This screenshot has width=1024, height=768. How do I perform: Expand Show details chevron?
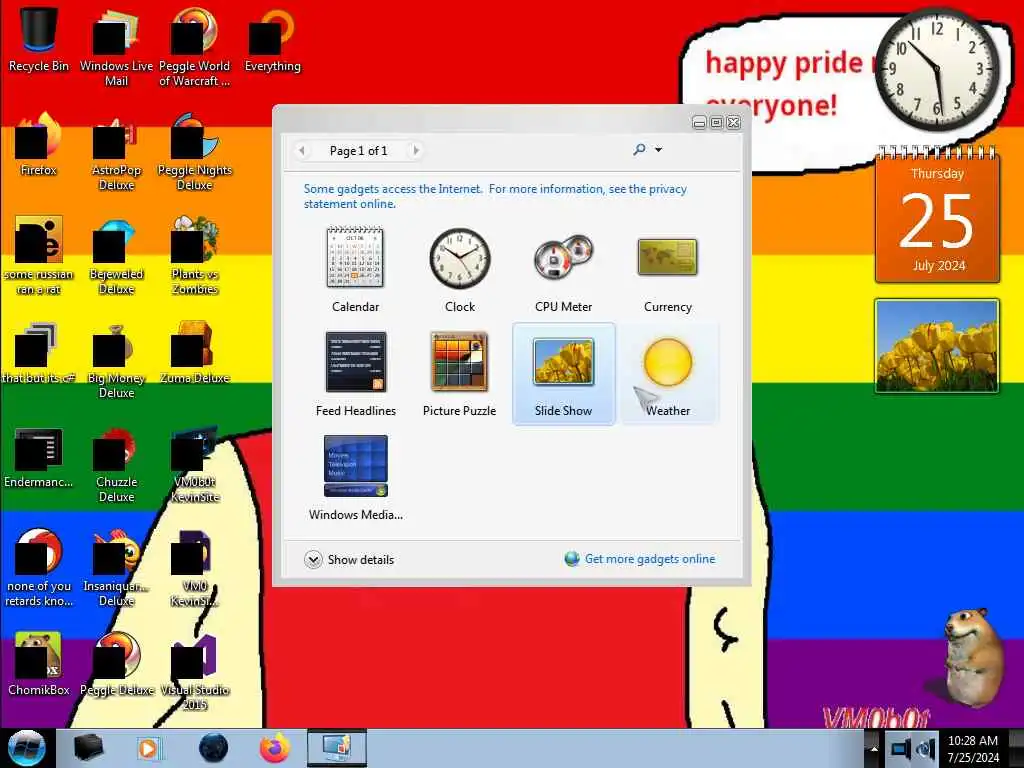(x=313, y=560)
